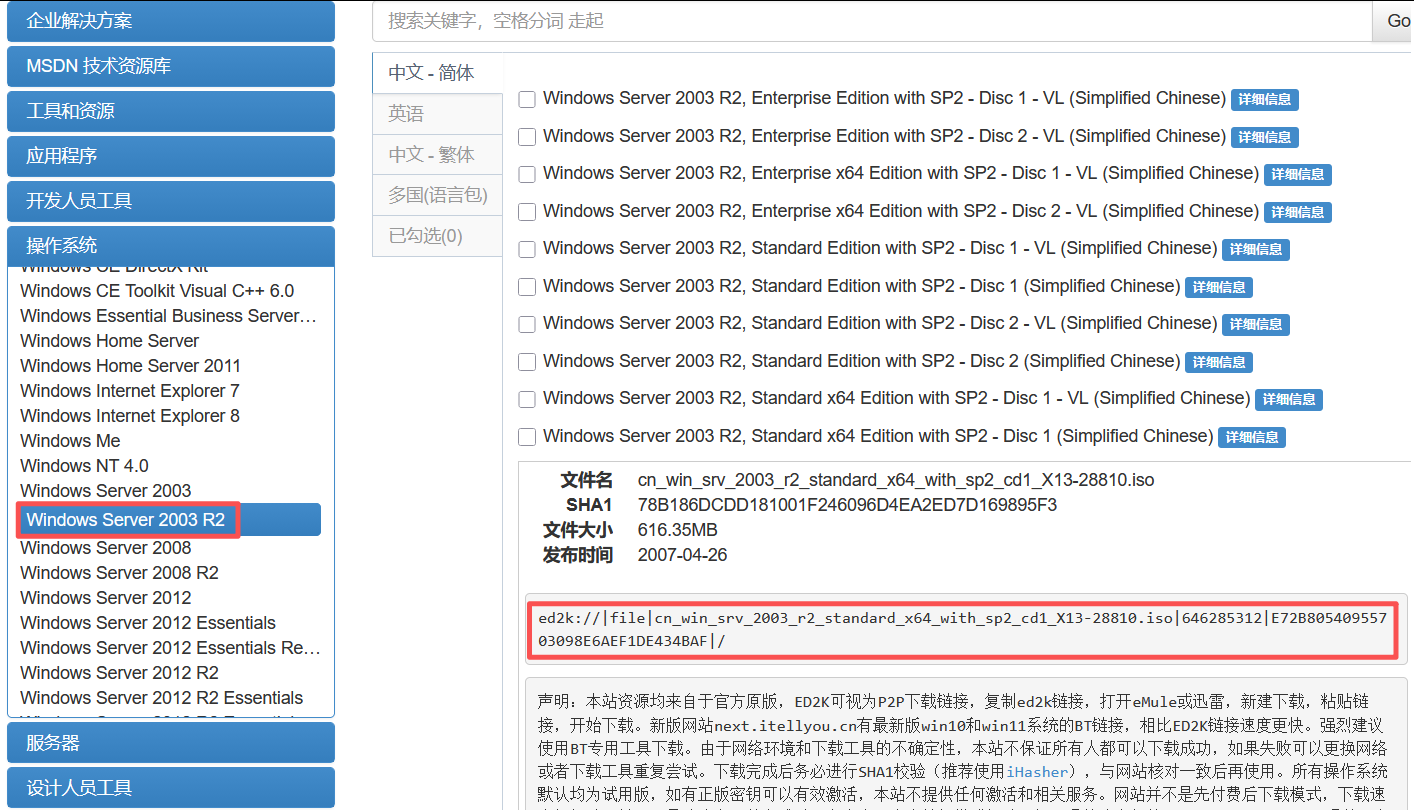The image size is (1414, 810).
Task: Expand the 设计人员工具 category
Action: (171, 788)
